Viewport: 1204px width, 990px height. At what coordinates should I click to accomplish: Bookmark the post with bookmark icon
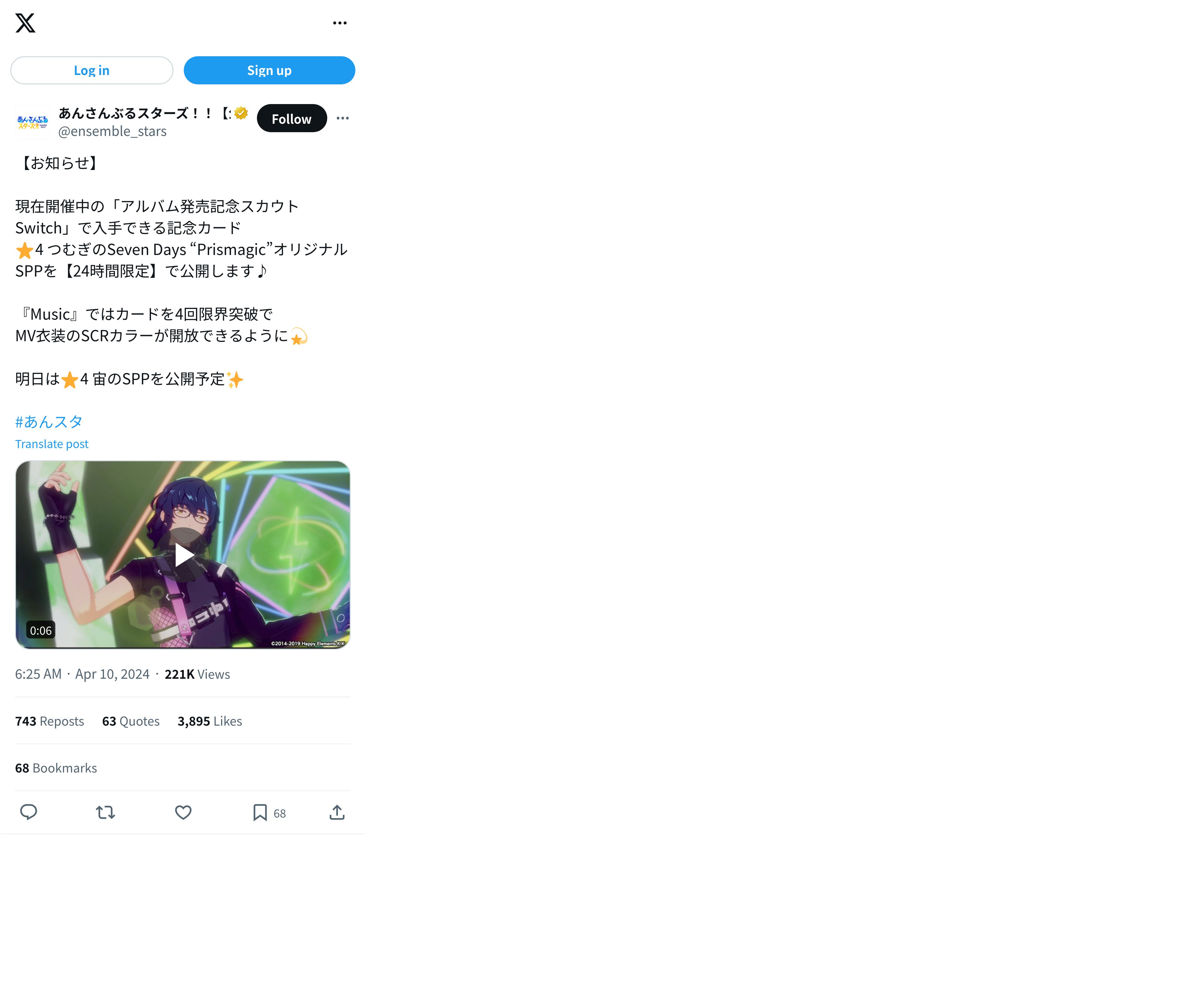click(x=260, y=812)
